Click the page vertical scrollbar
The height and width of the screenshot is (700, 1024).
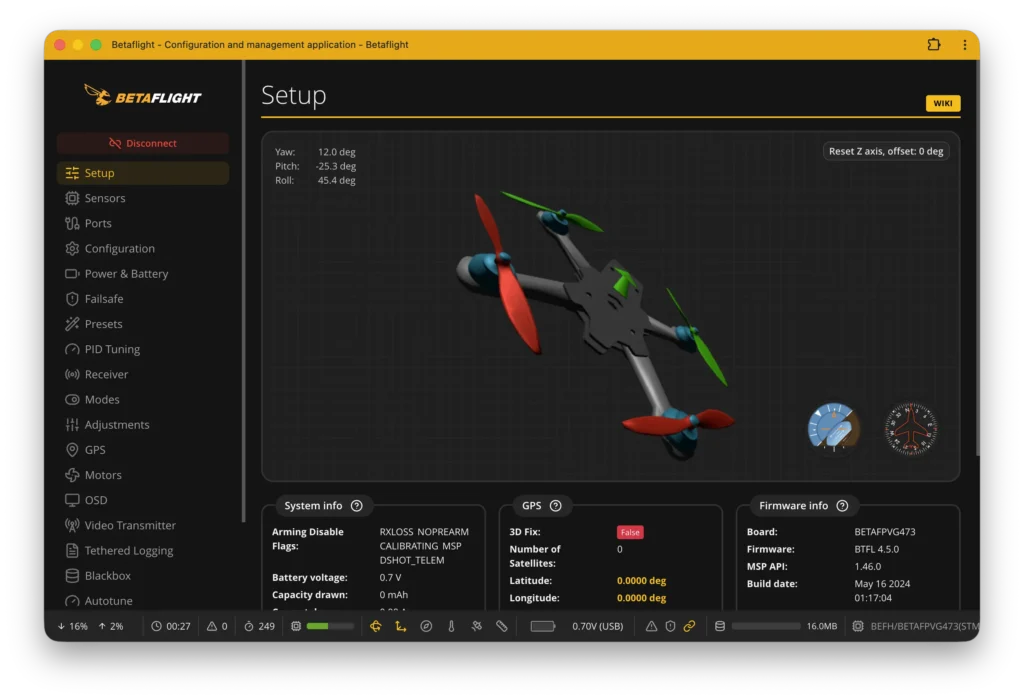[x=977, y=259]
